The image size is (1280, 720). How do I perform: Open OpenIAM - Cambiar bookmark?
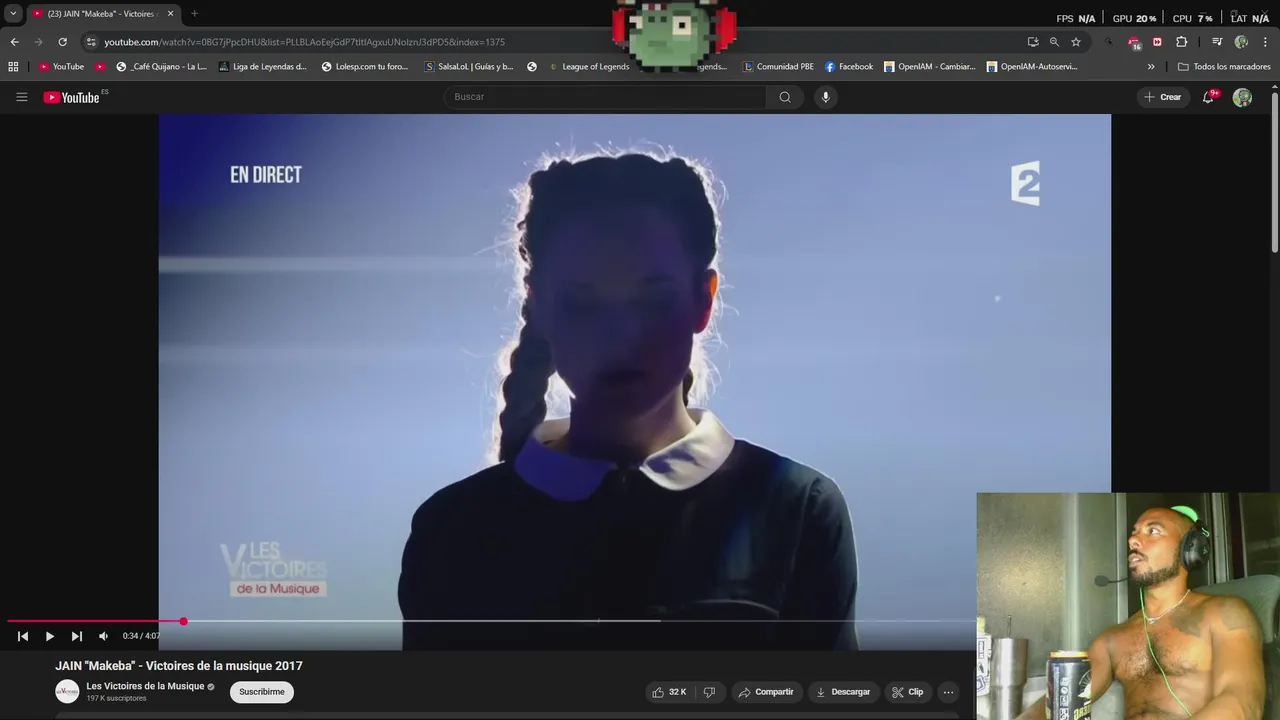point(929,67)
